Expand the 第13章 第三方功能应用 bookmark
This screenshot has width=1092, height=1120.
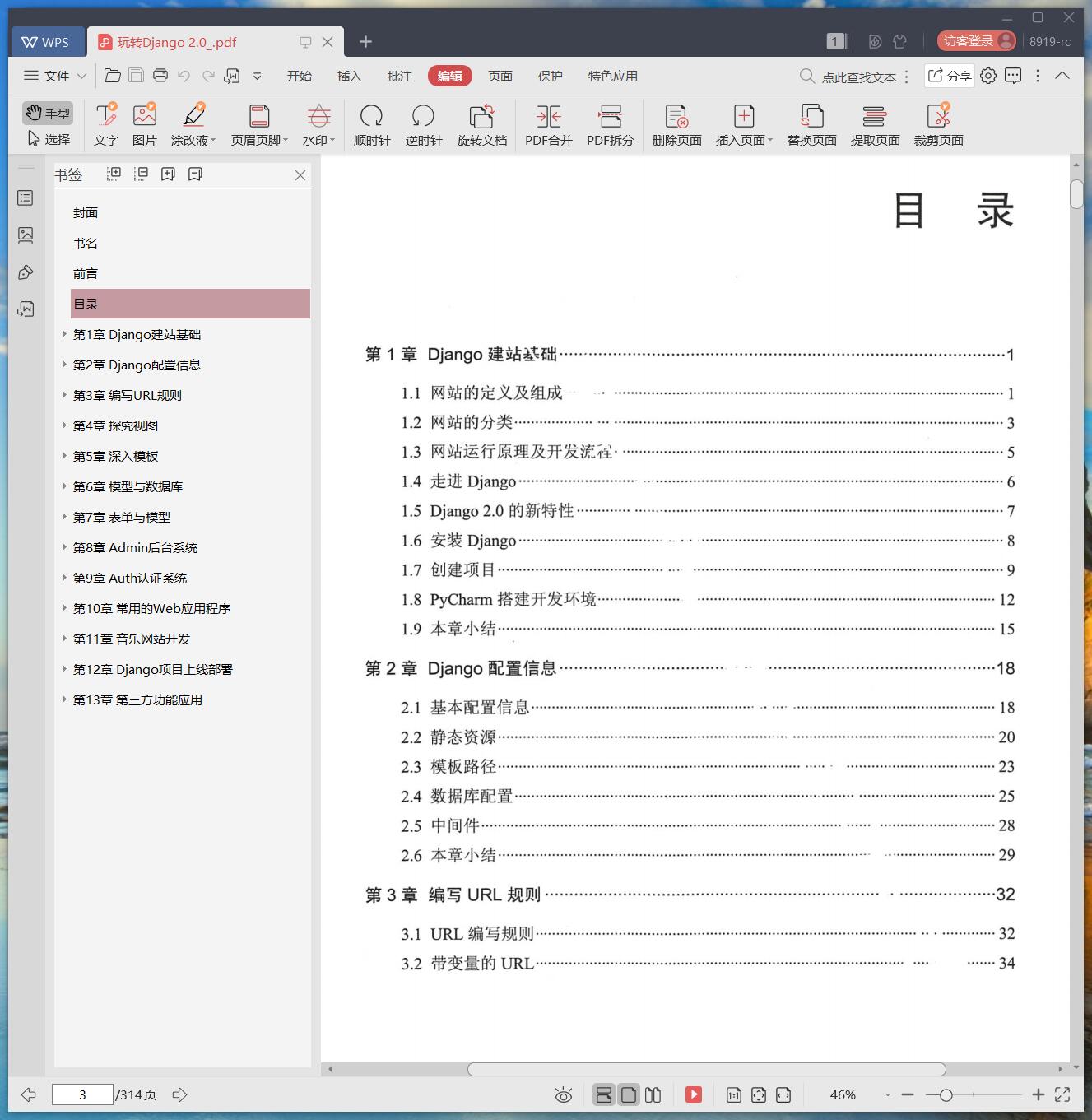tap(65, 699)
